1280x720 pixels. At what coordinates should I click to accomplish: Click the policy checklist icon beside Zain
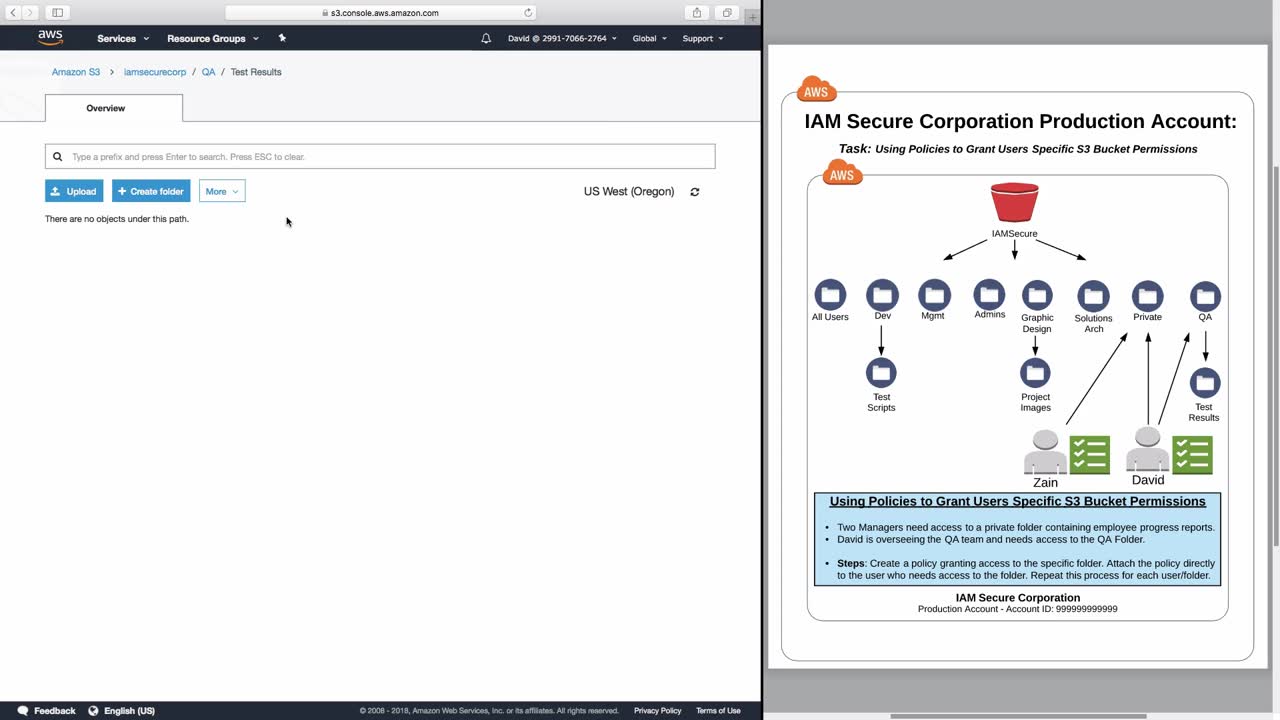(1090, 455)
